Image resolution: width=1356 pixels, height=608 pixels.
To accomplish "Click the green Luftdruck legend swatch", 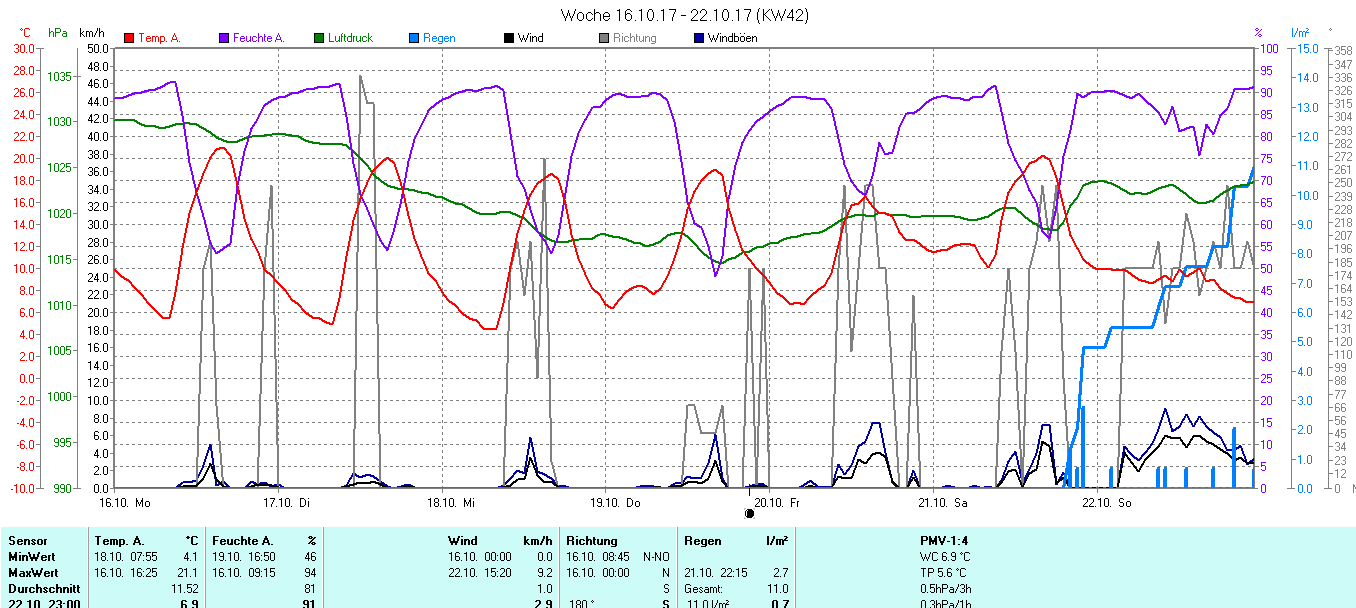I will (x=319, y=38).
